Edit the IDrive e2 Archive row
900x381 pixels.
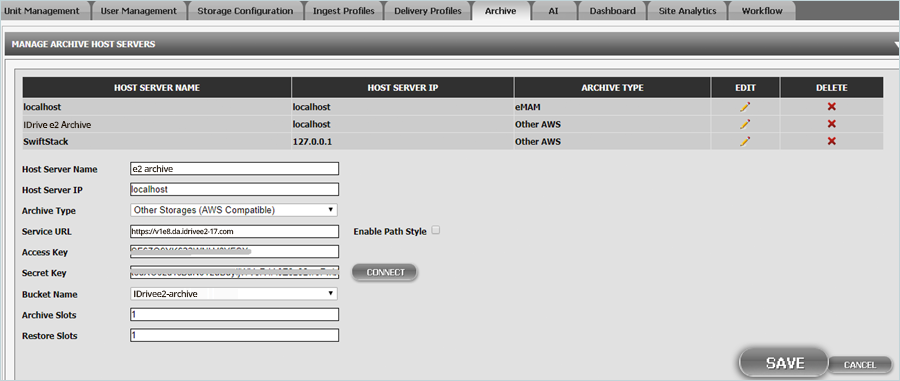click(x=745, y=124)
